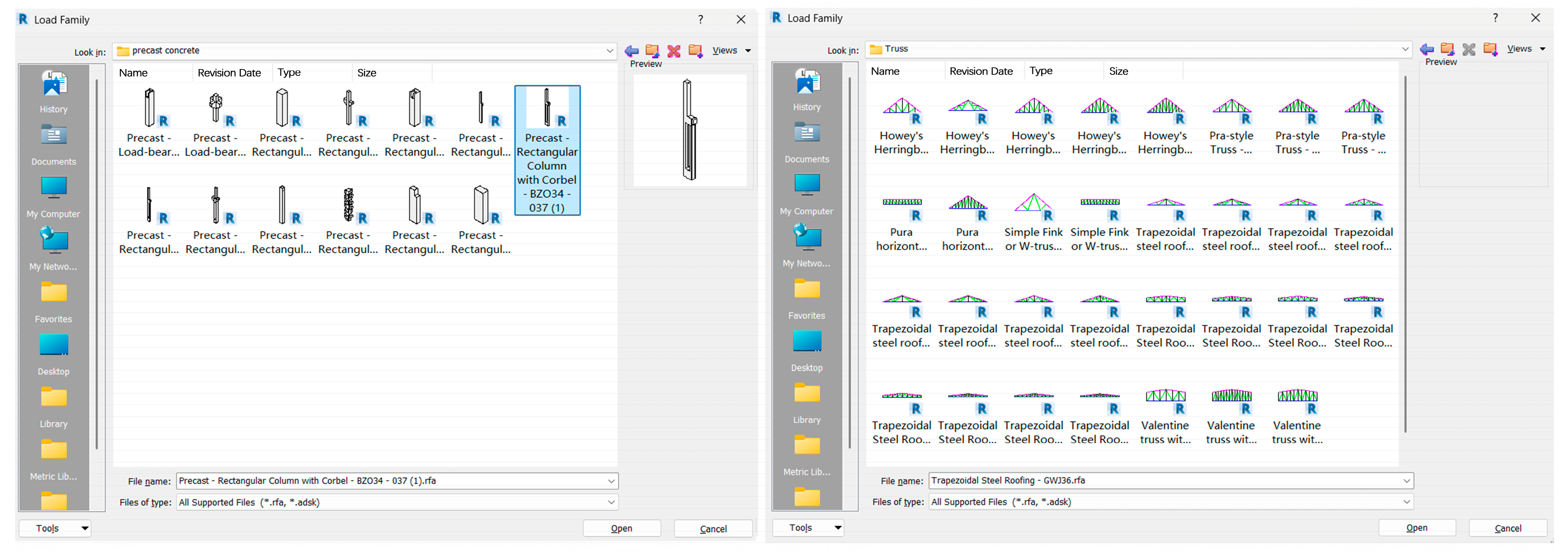Viewport: 1568px width, 558px height.
Task: Click create new folder icon in right dialog
Action: click(1490, 49)
